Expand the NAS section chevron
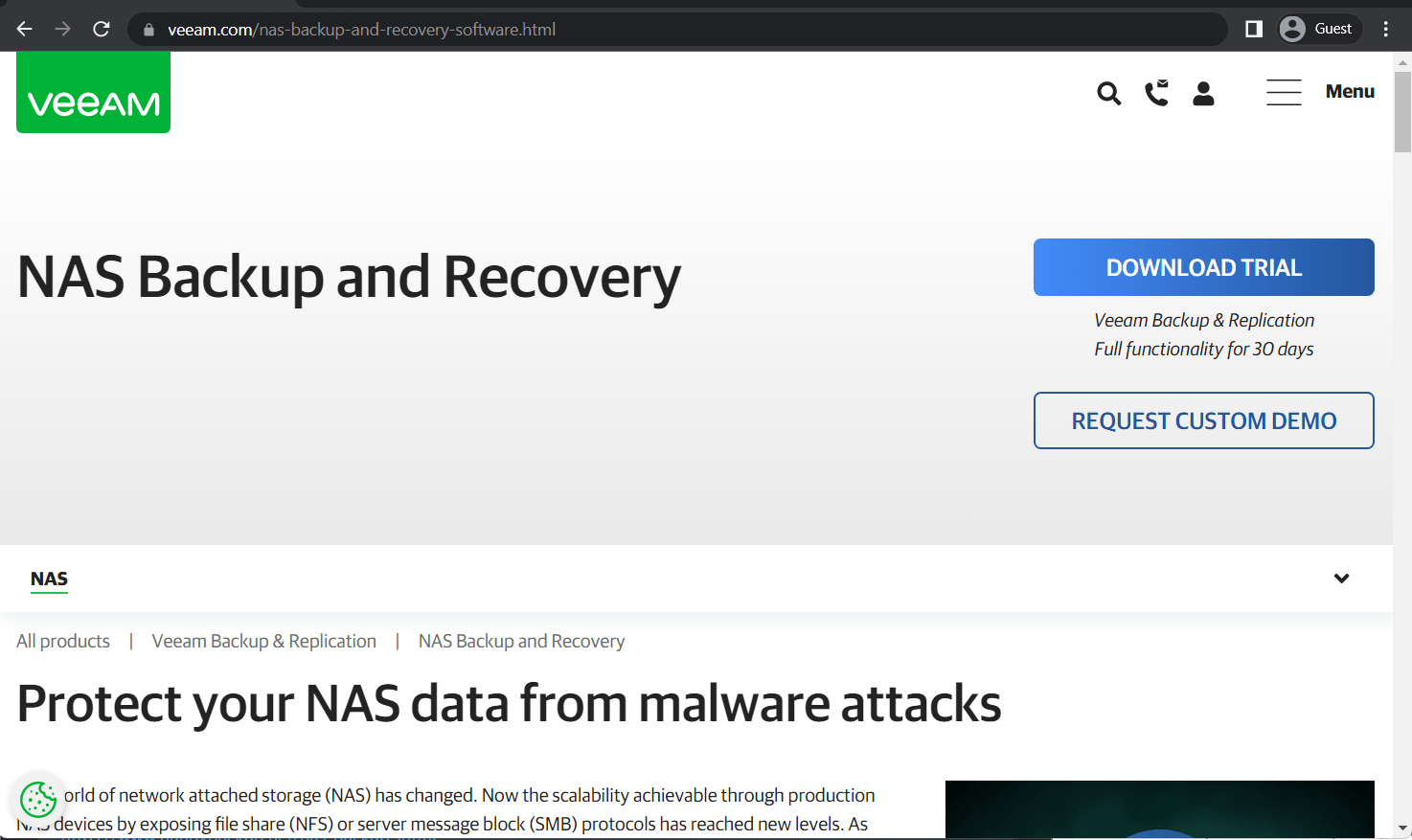This screenshot has width=1412, height=840. click(x=1341, y=579)
